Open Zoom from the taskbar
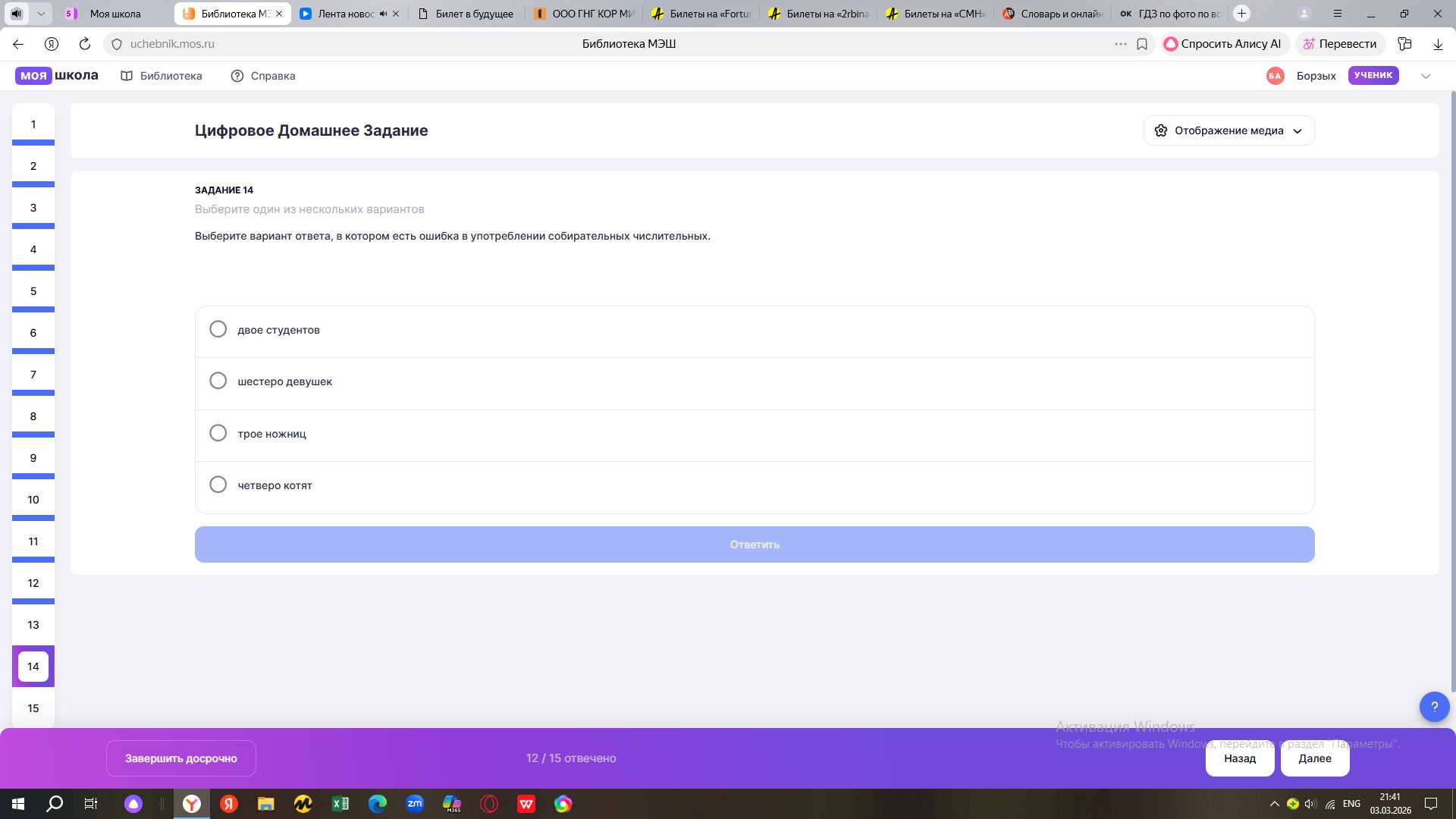The width and height of the screenshot is (1456, 819). click(415, 804)
